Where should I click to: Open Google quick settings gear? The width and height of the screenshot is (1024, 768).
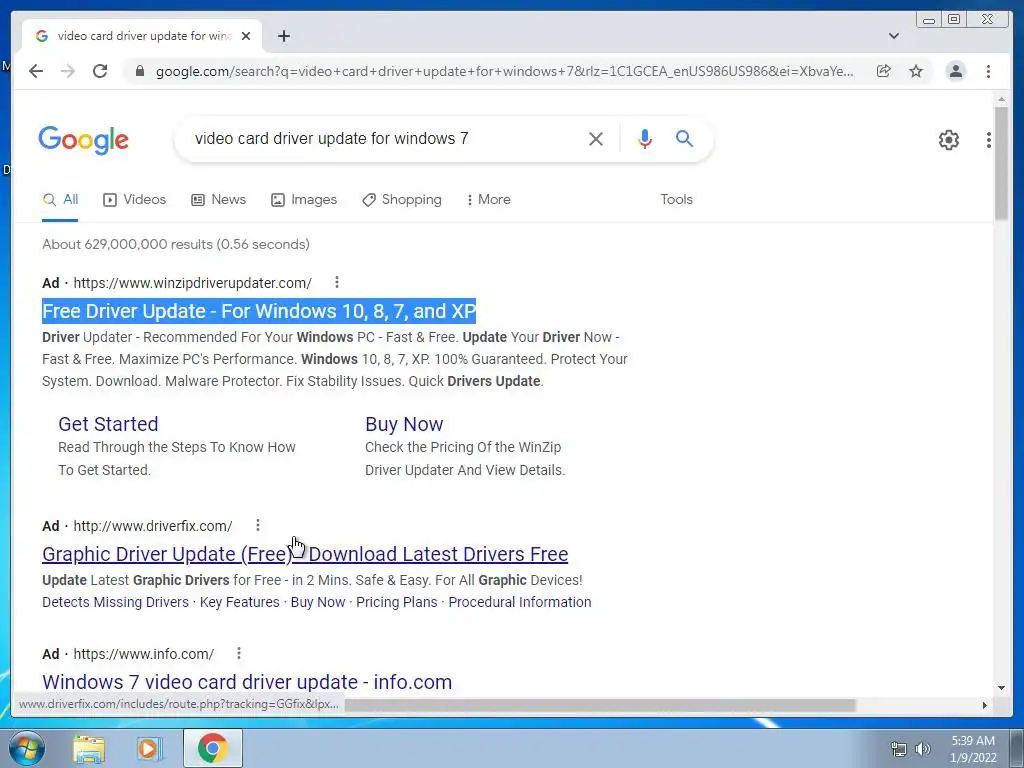pyautogui.click(x=949, y=140)
